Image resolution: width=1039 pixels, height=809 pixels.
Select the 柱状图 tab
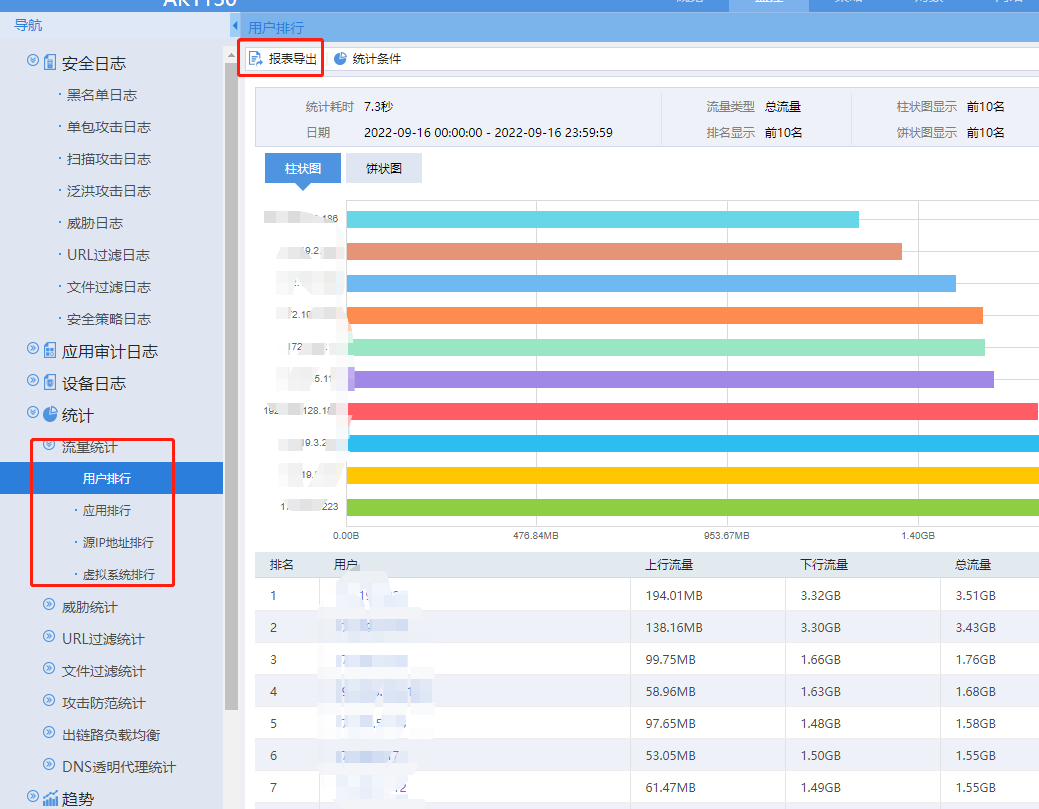[x=302, y=169]
